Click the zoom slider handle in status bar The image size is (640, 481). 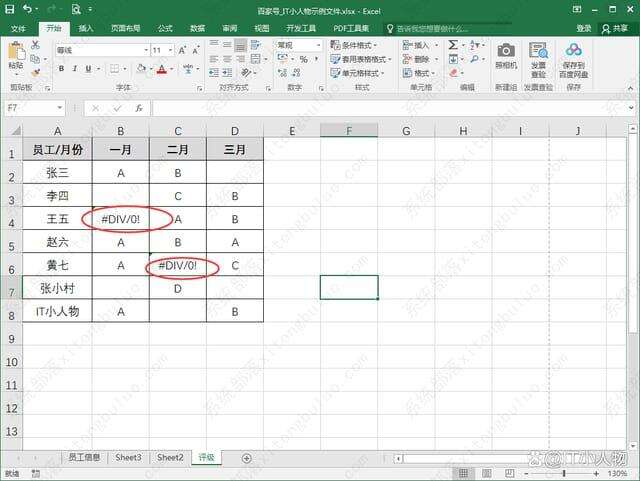coord(564,473)
